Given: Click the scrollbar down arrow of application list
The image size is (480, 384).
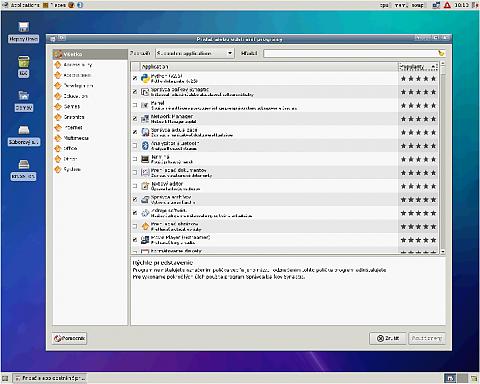Looking at the screenshot, I should point(443,251).
